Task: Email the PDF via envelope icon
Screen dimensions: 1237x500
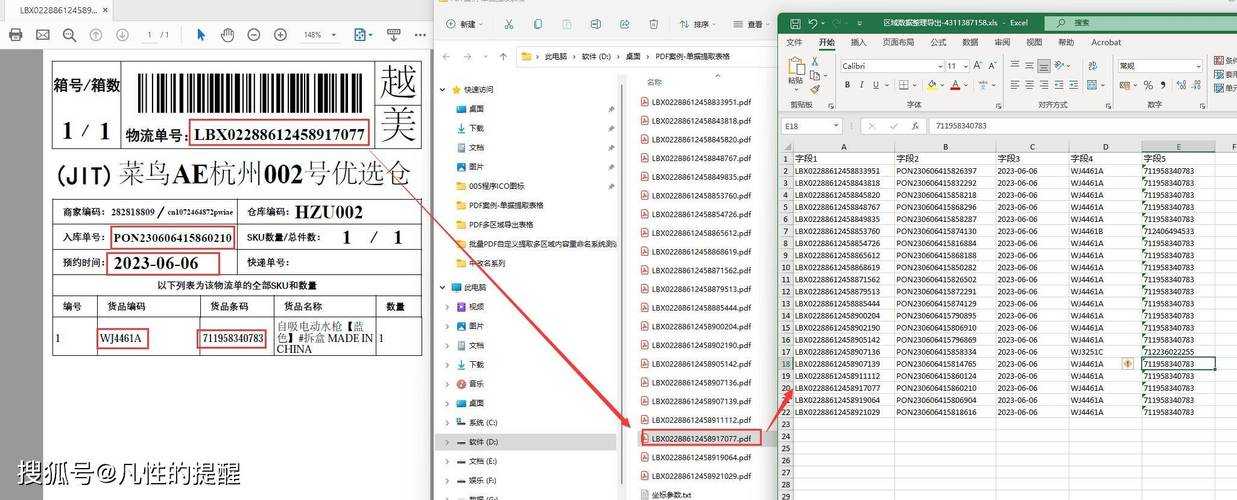Action: [x=43, y=35]
